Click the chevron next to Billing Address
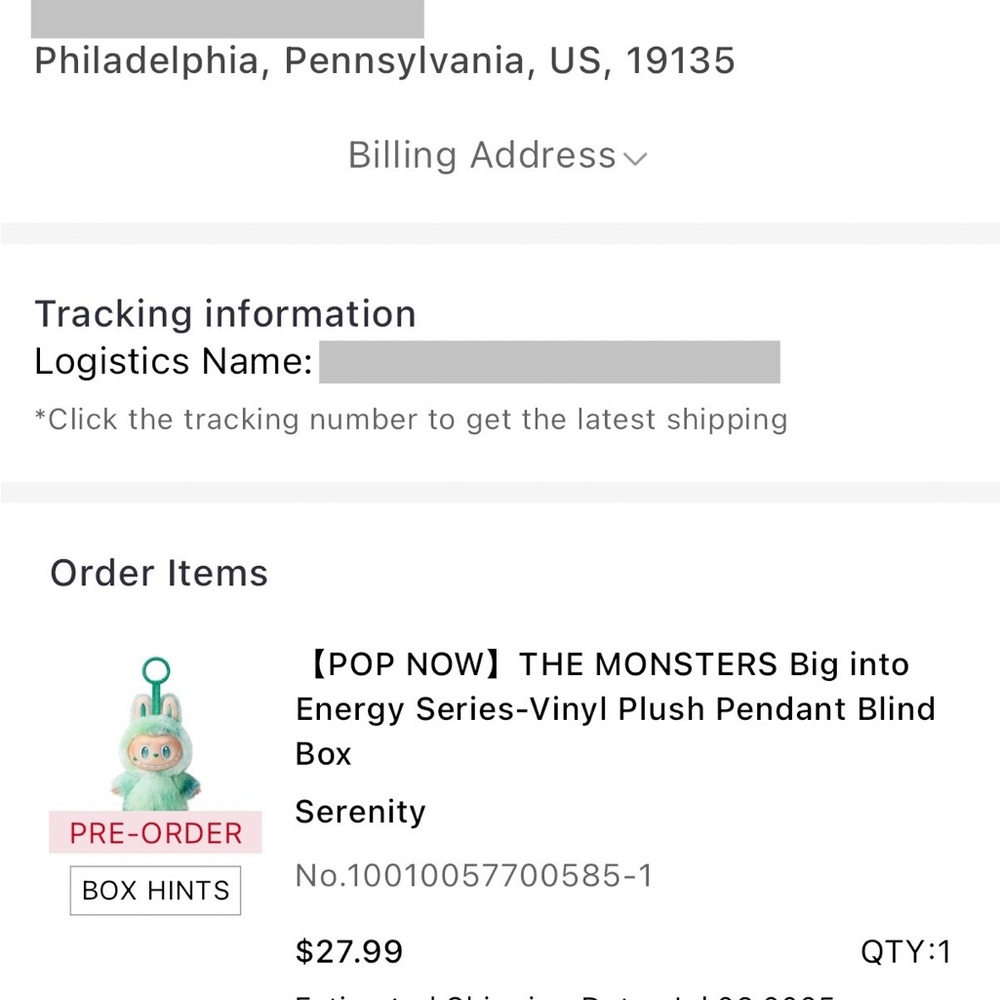Screen dimensions: 1000x1000 tap(635, 158)
